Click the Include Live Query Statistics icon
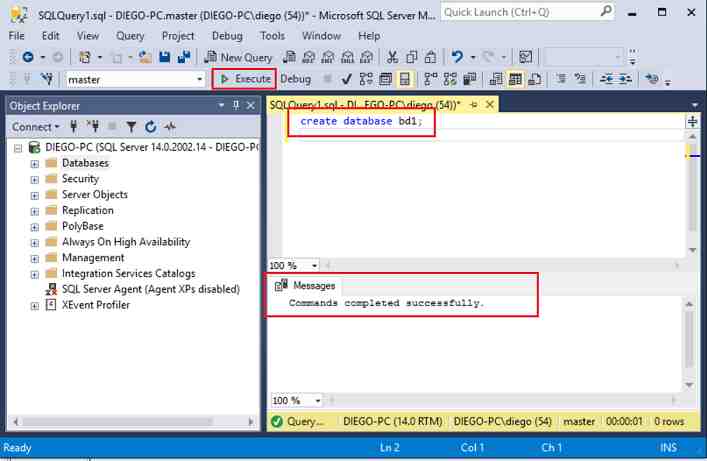This screenshot has width=707, height=461. (x=450, y=80)
